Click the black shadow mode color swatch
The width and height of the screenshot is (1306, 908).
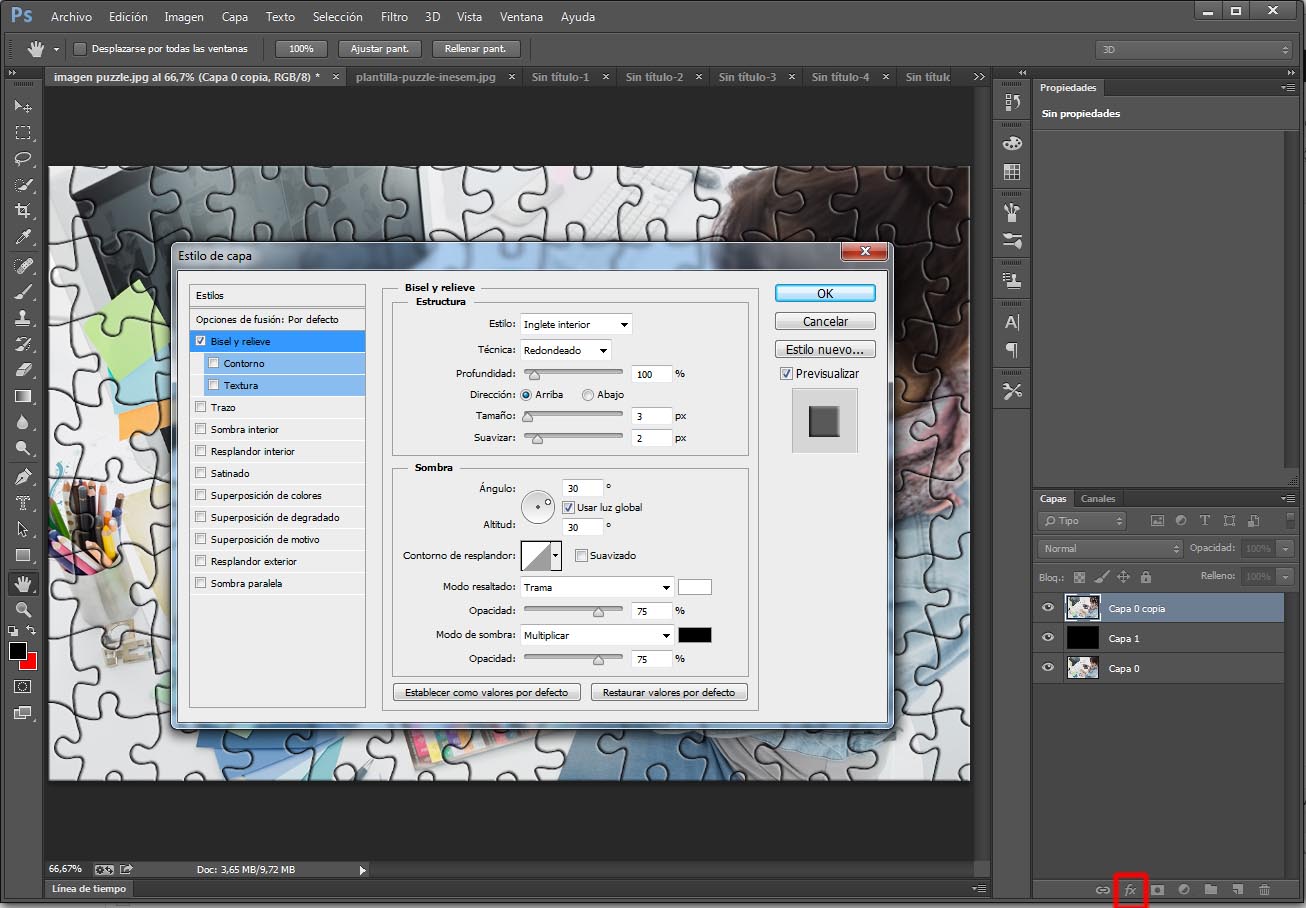695,635
